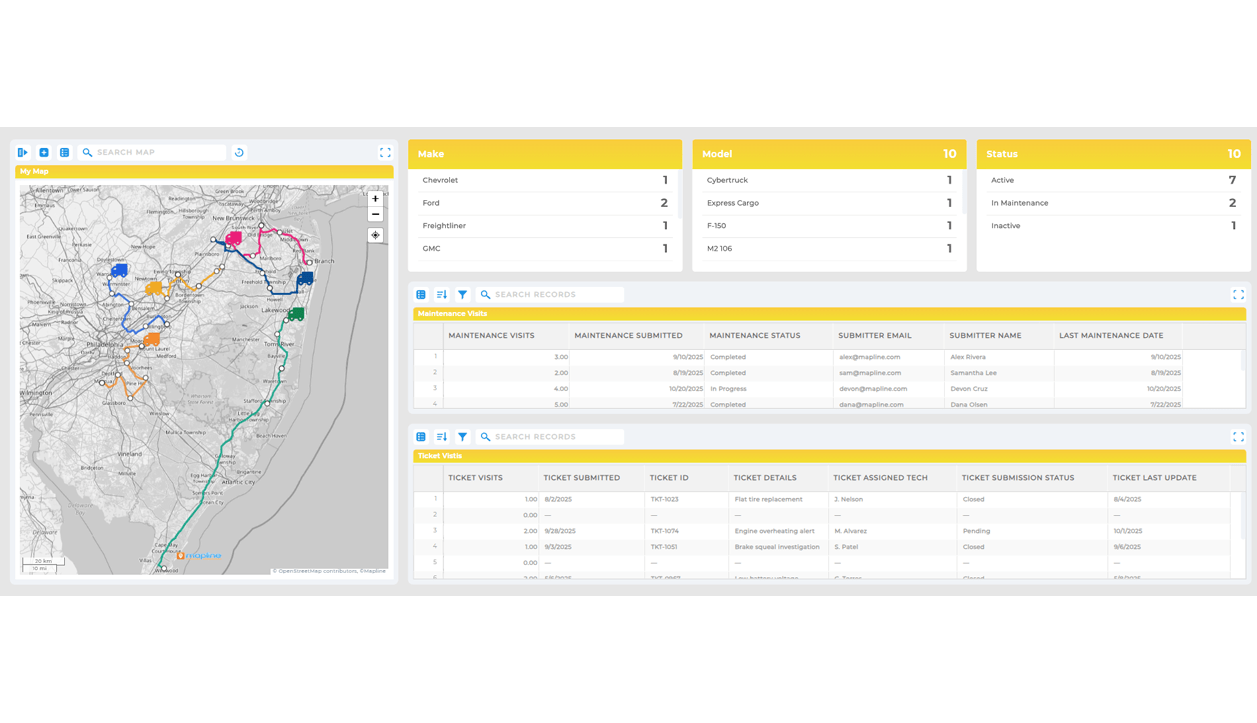
Task: Reset the map view with the refresh icon
Action: pos(239,153)
